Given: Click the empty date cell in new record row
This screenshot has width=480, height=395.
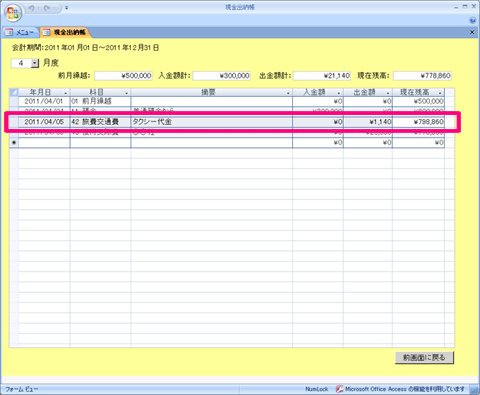Looking at the screenshot, I should 44,143.
